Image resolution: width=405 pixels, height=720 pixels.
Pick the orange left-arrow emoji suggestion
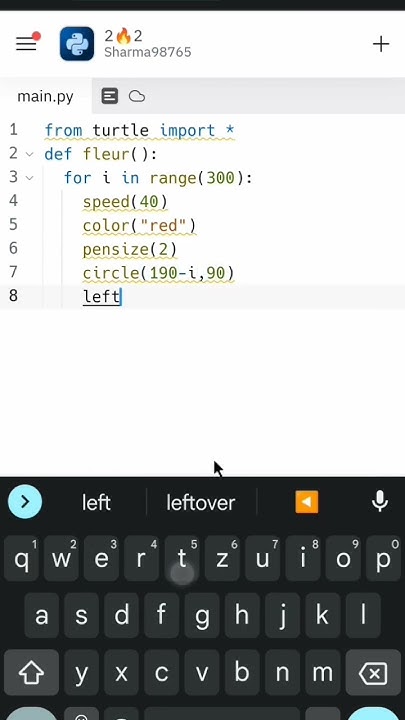click(307, 502)
